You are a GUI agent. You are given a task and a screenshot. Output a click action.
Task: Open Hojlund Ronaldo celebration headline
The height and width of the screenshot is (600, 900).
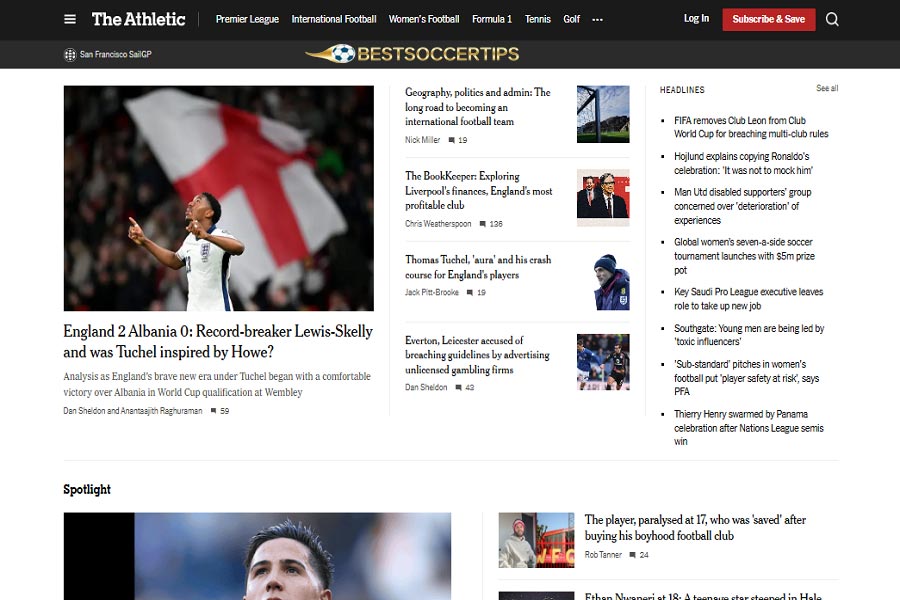tap(743, 163)
